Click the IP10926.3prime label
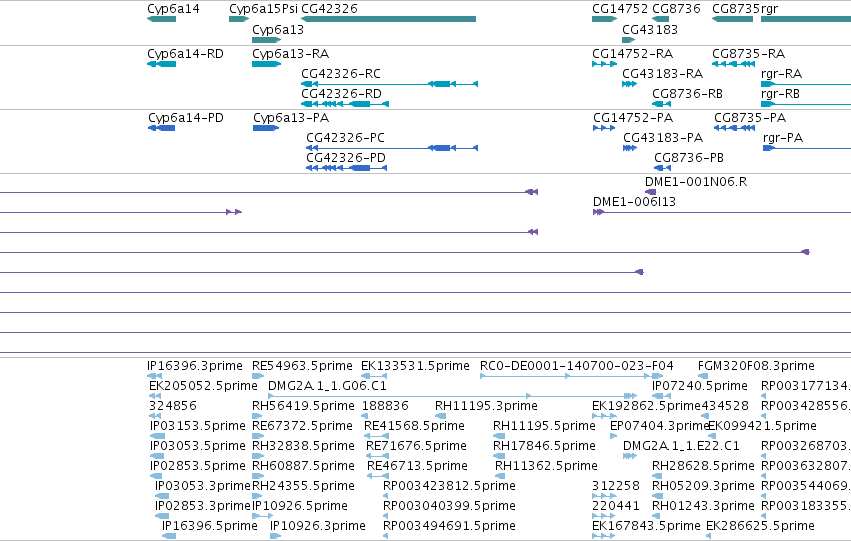 click(x=317, y=526)
